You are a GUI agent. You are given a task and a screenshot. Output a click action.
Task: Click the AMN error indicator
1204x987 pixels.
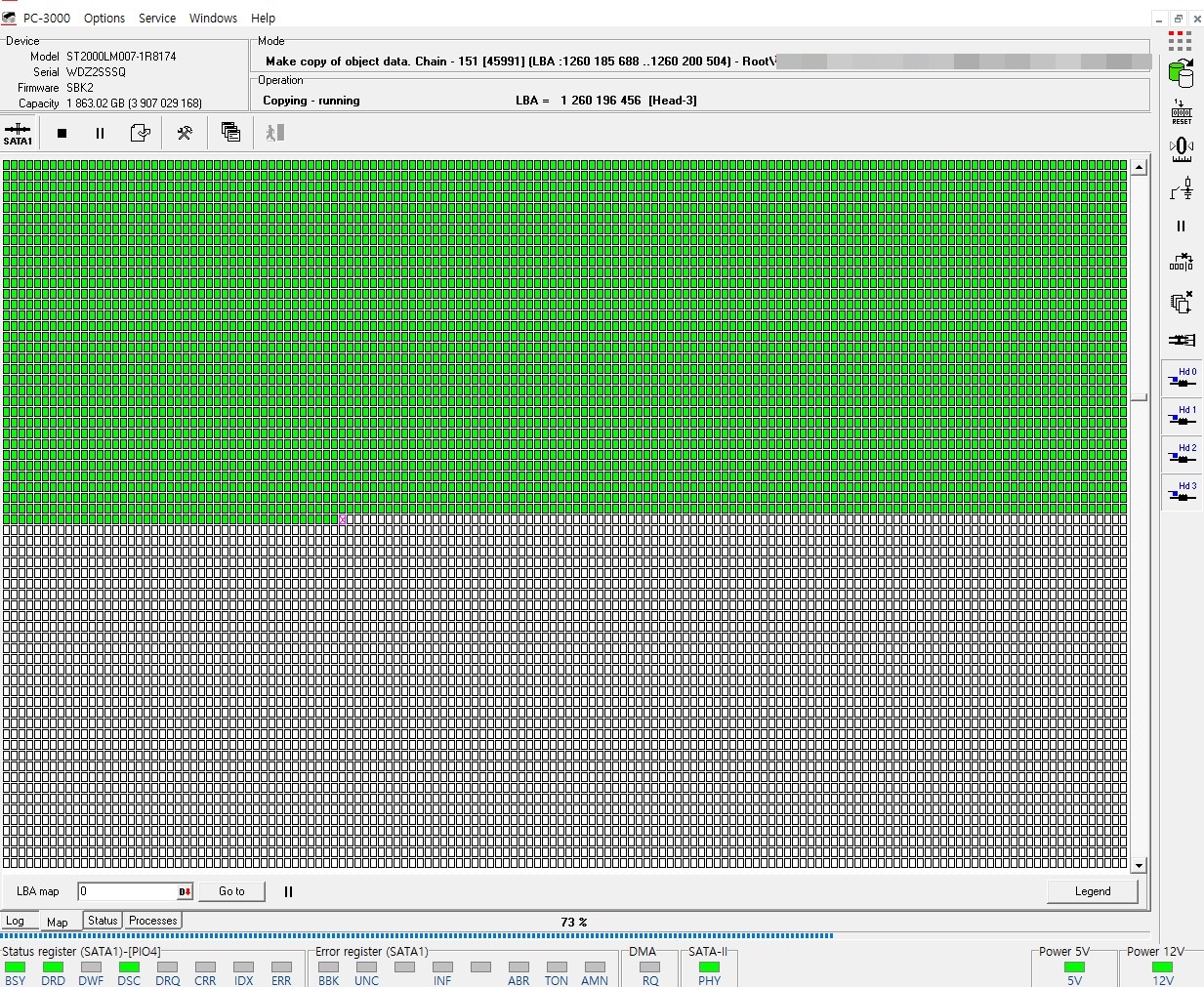pyautogui.click(x=595, y=967)
